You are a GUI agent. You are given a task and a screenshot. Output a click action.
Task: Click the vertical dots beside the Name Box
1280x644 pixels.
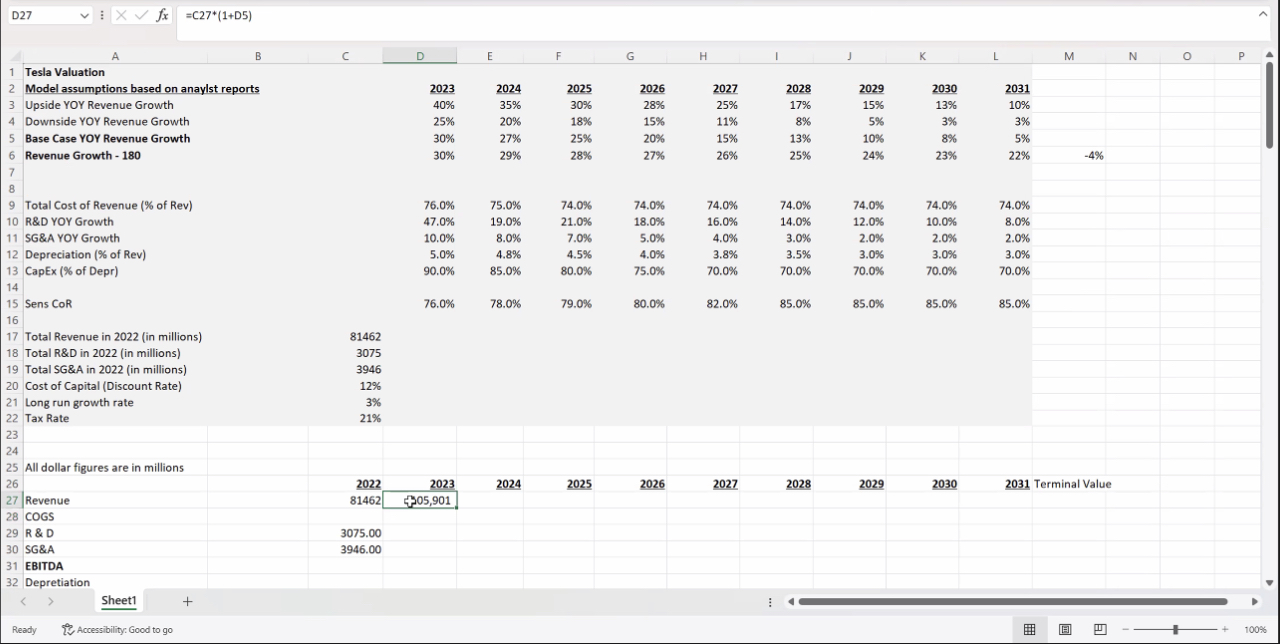pyautogui.click(x=103, y=15)
